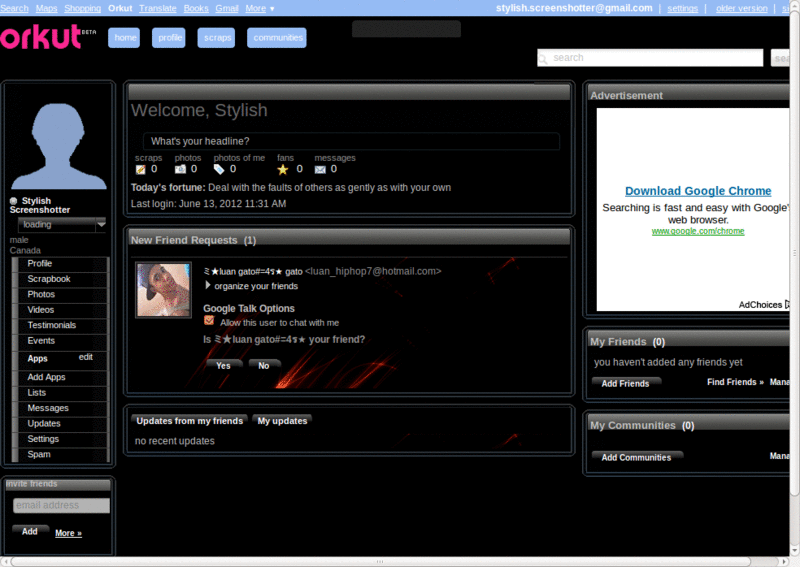Open www.google.com/chrome link
Image resolution: width=800 pixels, height=567 pixels.
(698, 231)
